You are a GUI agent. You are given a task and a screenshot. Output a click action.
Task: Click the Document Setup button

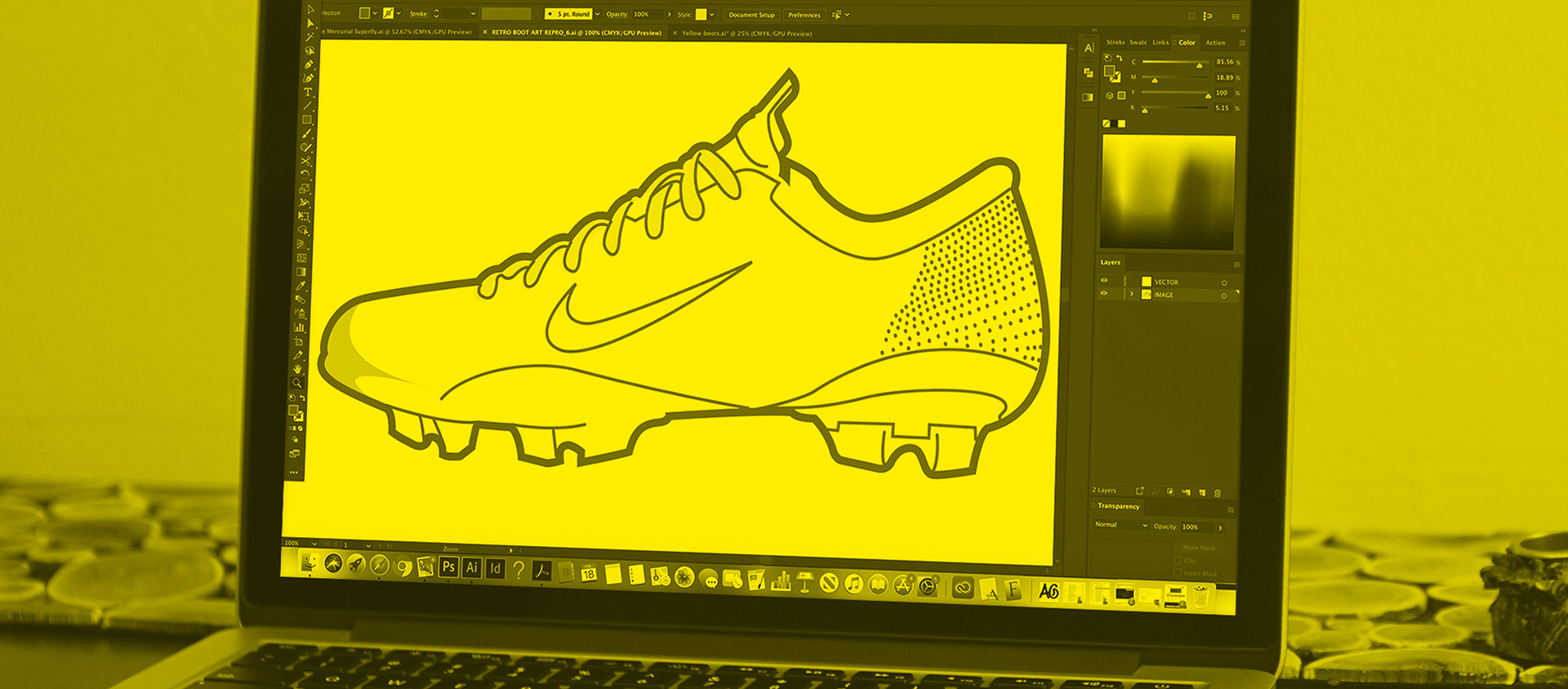751,15
